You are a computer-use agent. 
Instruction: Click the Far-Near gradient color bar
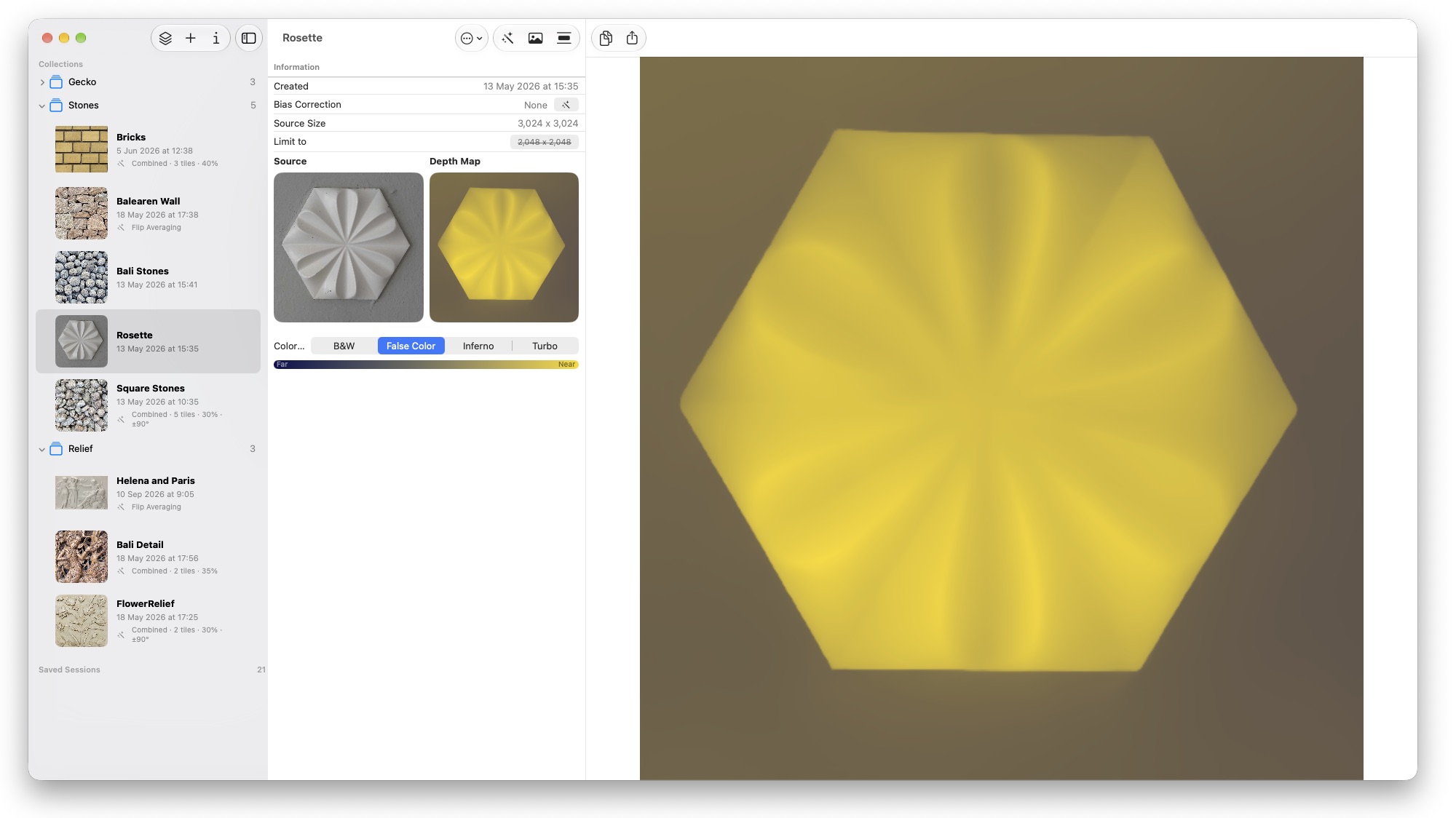coord(426,365)
